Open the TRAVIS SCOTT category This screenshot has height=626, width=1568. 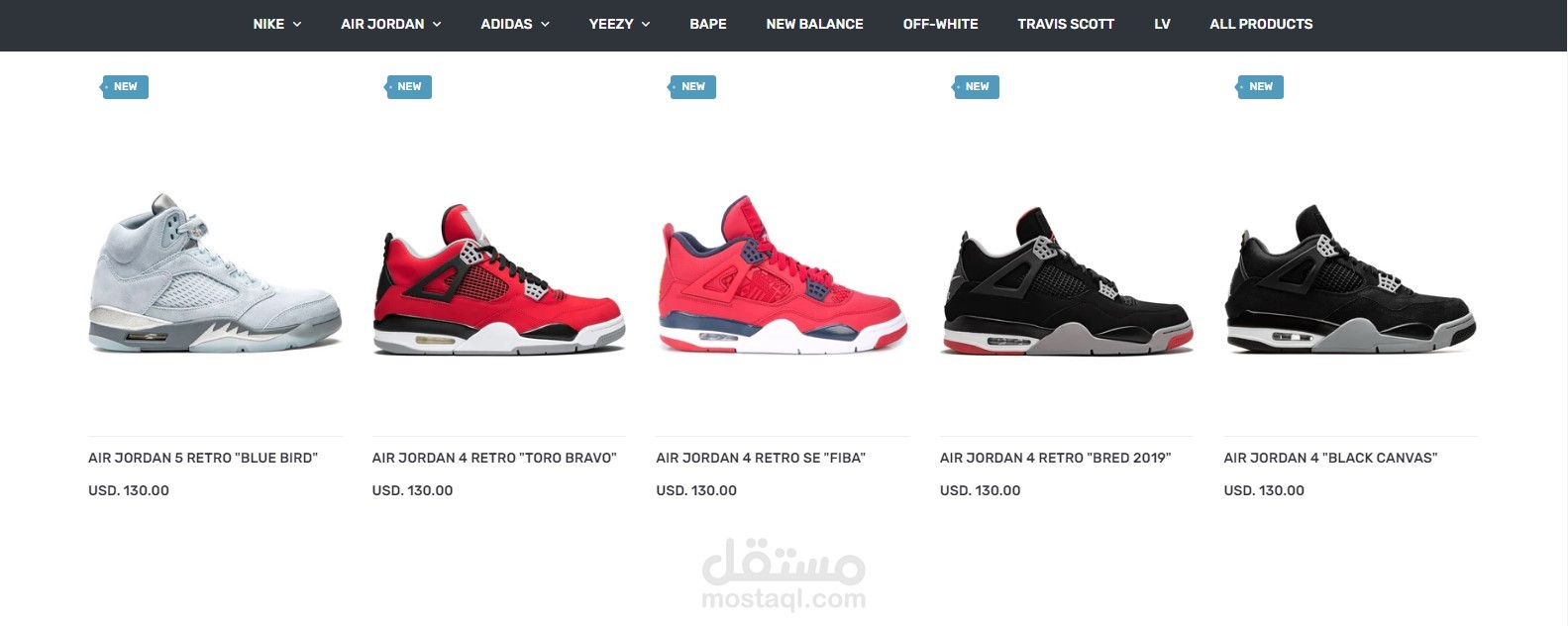coord(1066,24)
